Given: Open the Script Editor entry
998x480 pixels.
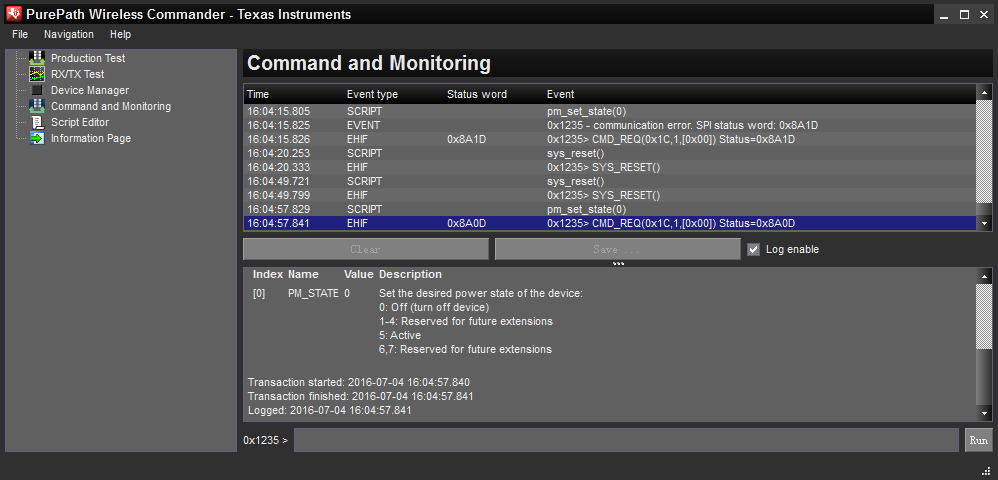Looking at the screenshot, I should click(x=80, y=122).
